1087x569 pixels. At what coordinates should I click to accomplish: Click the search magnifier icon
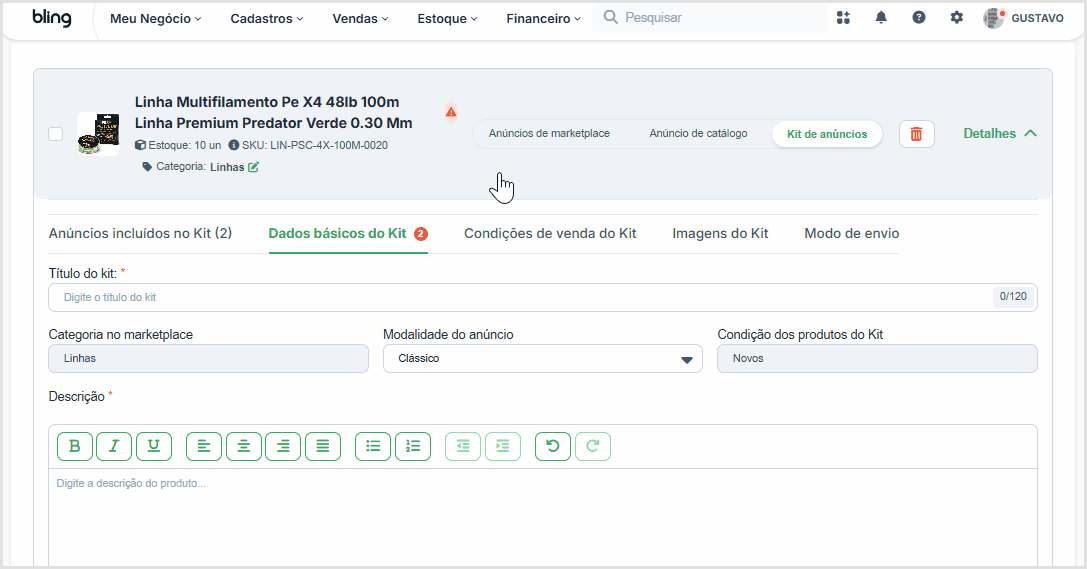[610, 17]
